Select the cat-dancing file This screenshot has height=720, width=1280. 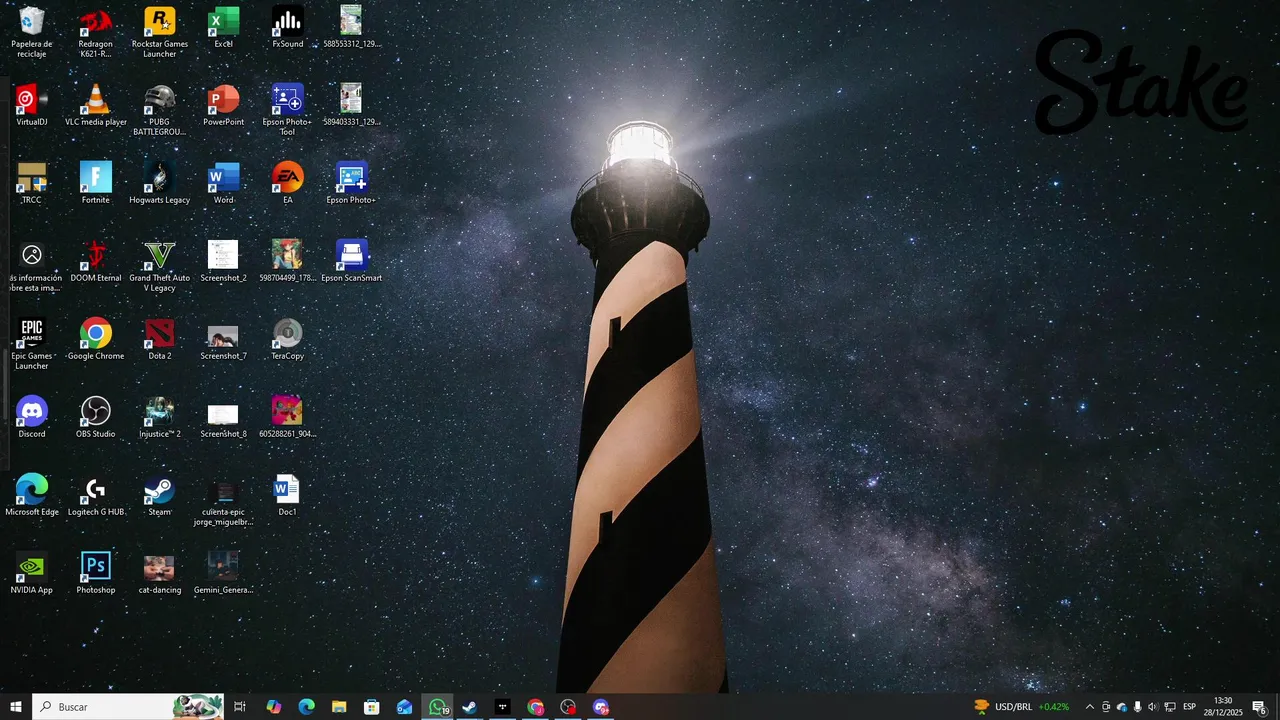[x=160, y=574]
